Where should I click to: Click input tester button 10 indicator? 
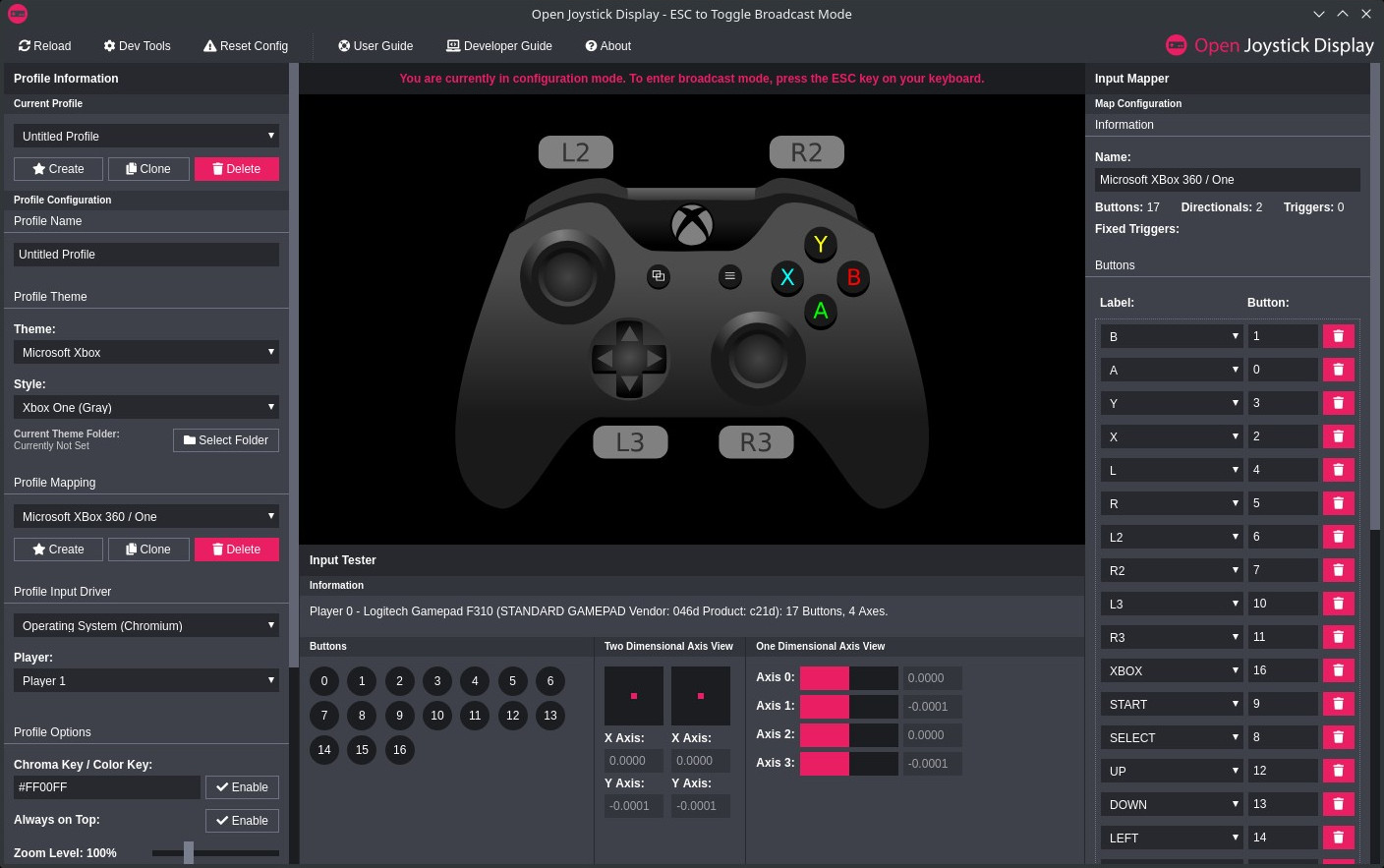click(x=437, y=716)
